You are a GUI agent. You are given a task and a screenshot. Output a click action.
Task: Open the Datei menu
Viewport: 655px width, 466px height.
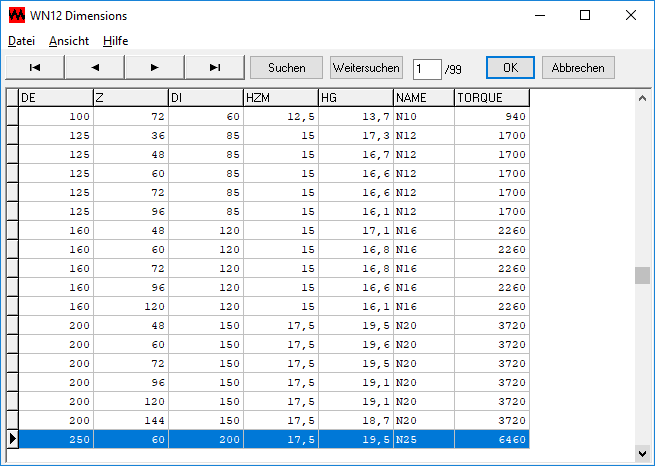21,41
